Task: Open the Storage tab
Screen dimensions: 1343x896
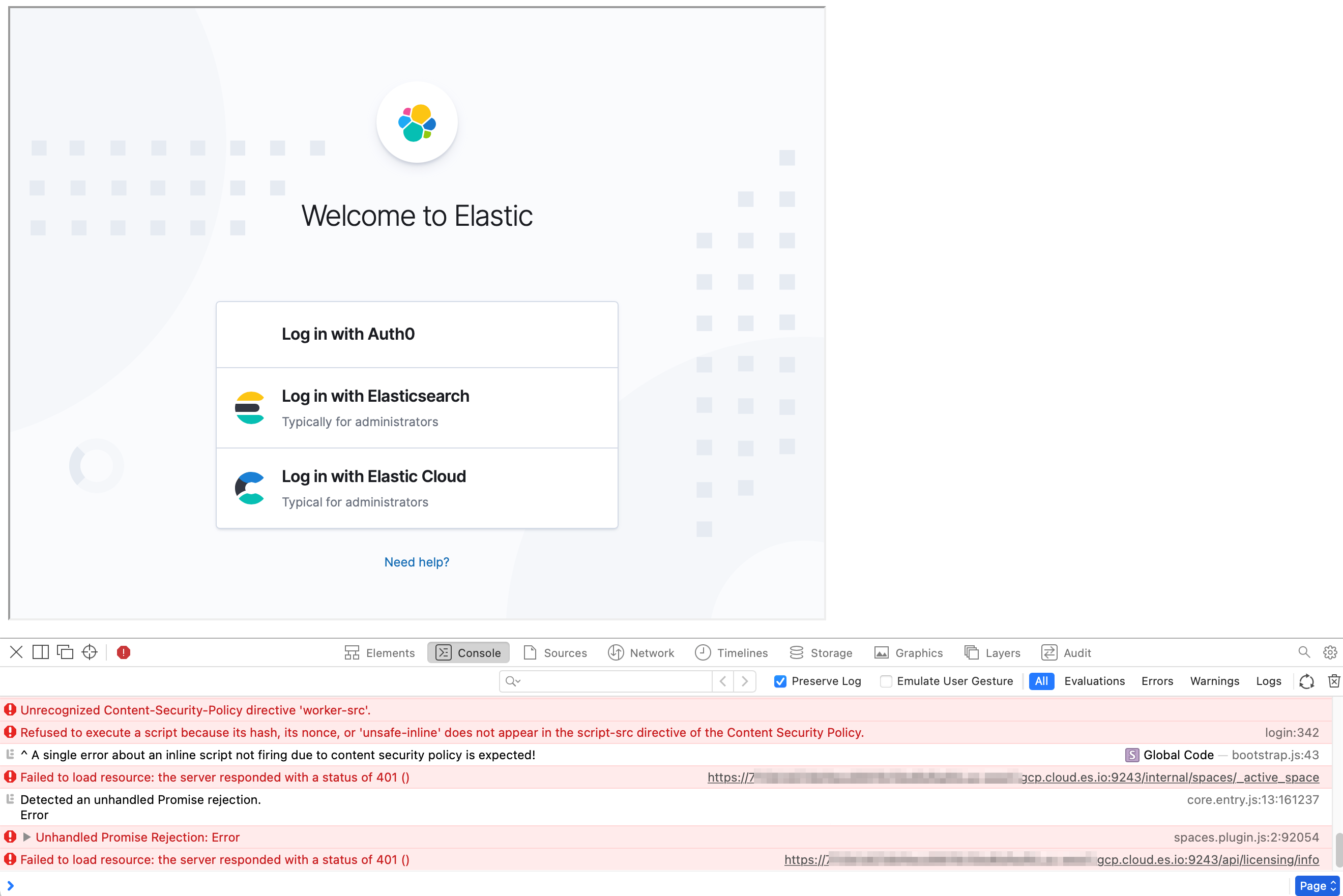Action: (x=821, y=652)
